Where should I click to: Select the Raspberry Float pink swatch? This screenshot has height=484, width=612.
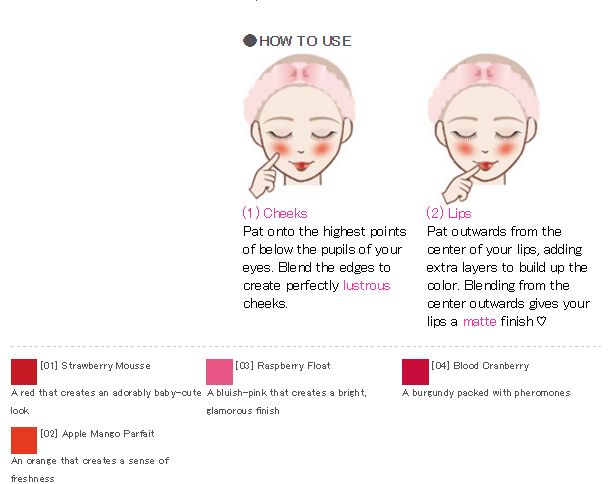(219, 372)
